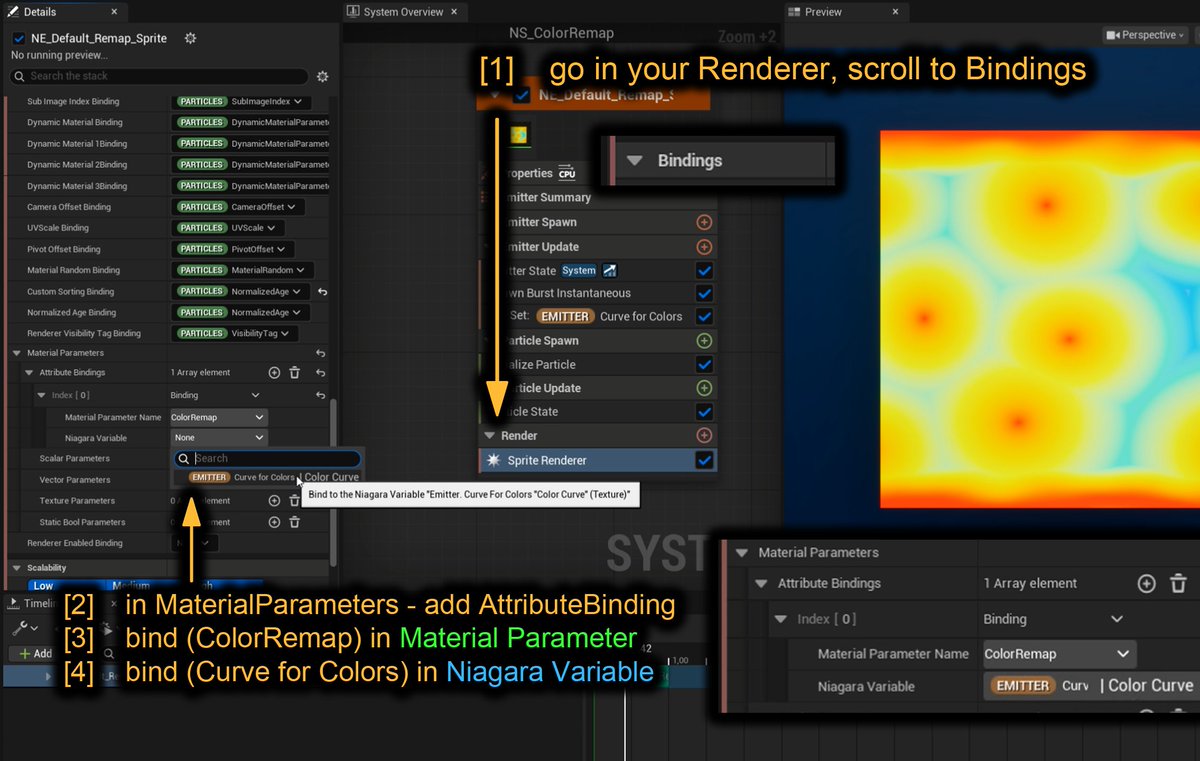Screen dimensions: 1200x761
Task: Open the Perspective viewport mode dropdown
Action: pos(1146,35)
